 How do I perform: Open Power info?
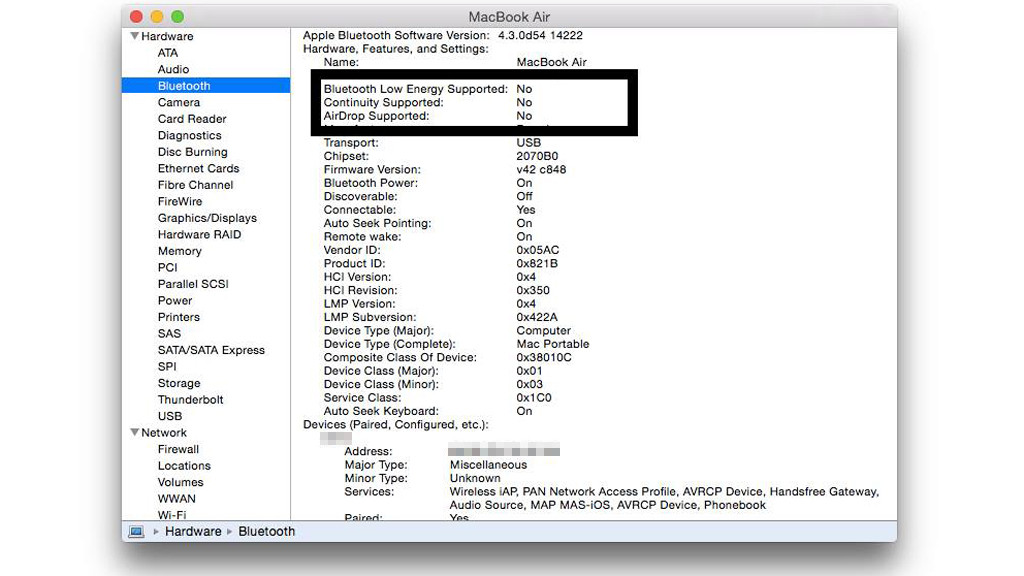point(175,300)
